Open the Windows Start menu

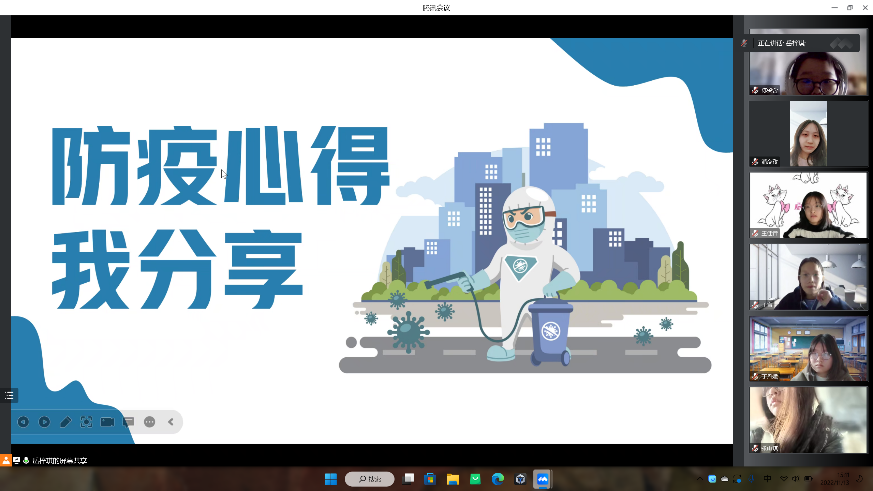coord(331,479)
